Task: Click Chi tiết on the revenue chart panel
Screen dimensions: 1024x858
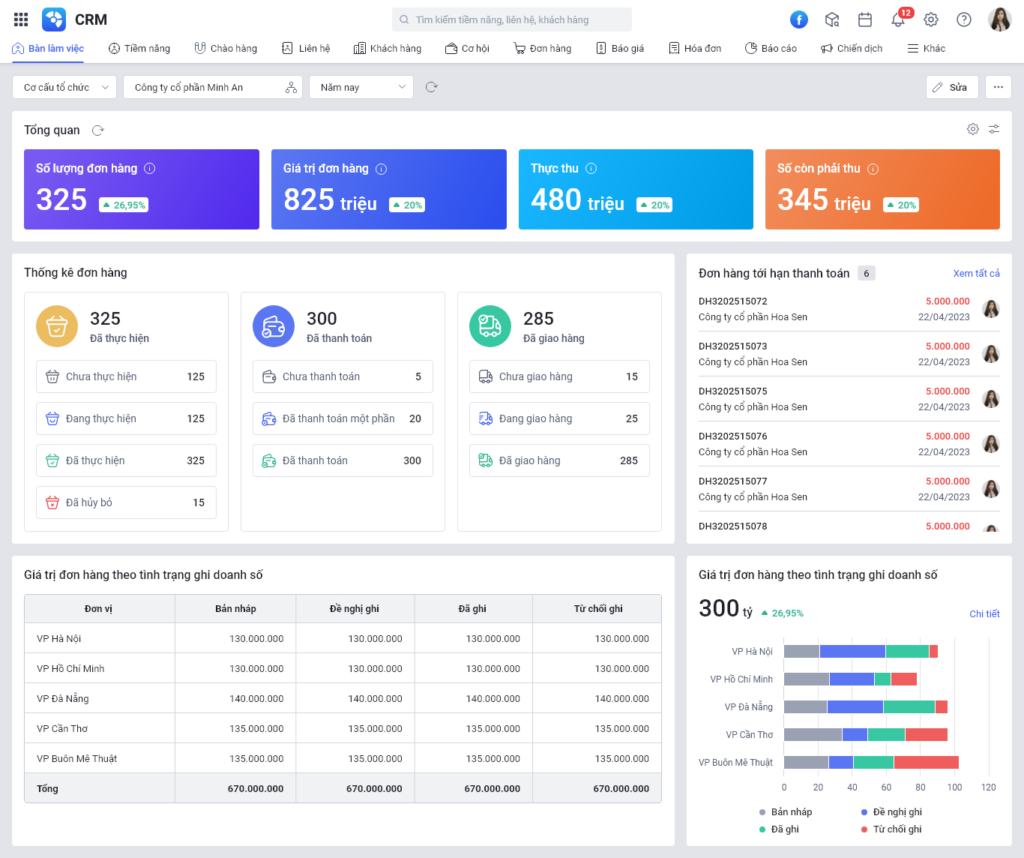Action: [x=985, y=613]
